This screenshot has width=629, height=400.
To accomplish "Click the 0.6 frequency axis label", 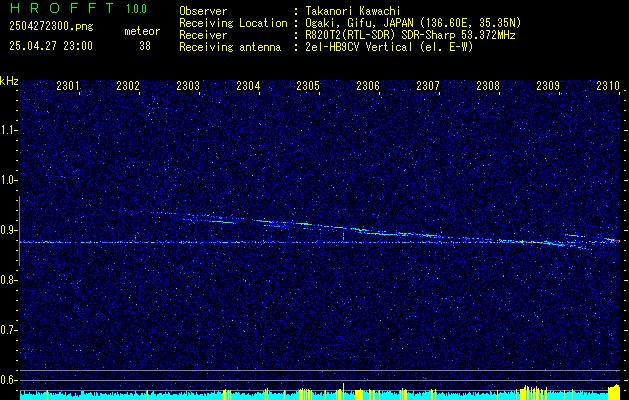I will click(8, 380).
